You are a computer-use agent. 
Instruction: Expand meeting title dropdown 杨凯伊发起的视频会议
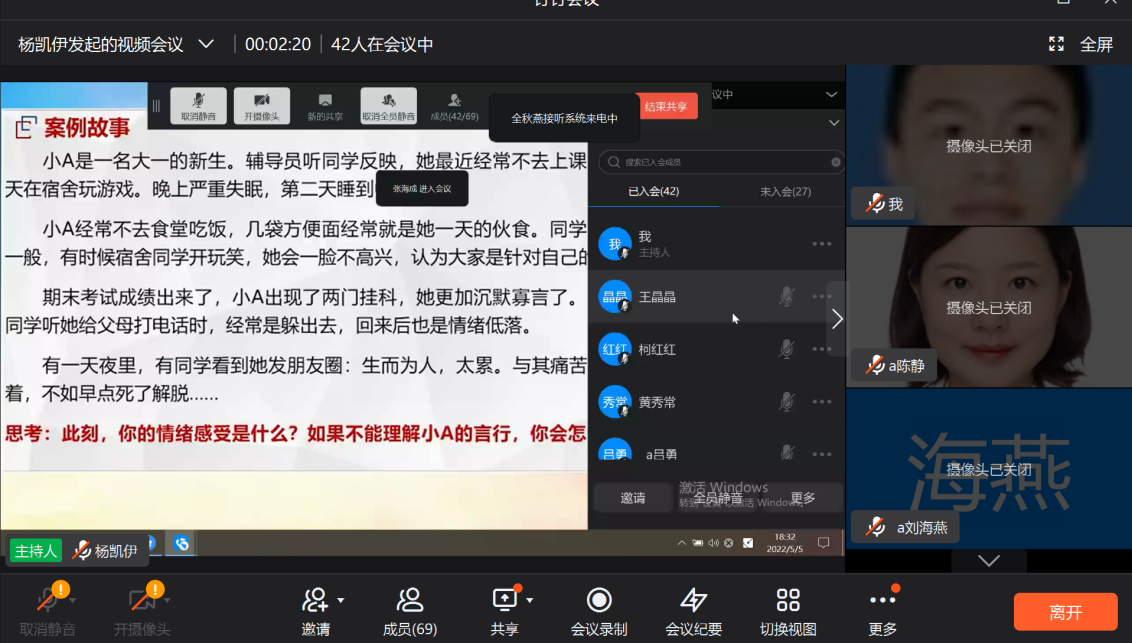(206, 44)
